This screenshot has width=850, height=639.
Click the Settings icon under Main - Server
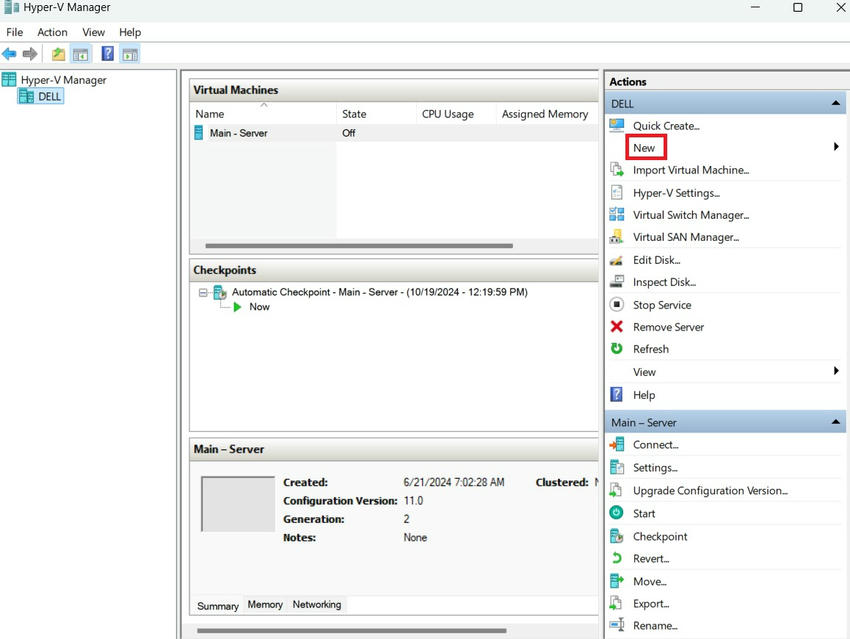coord(616,467)
